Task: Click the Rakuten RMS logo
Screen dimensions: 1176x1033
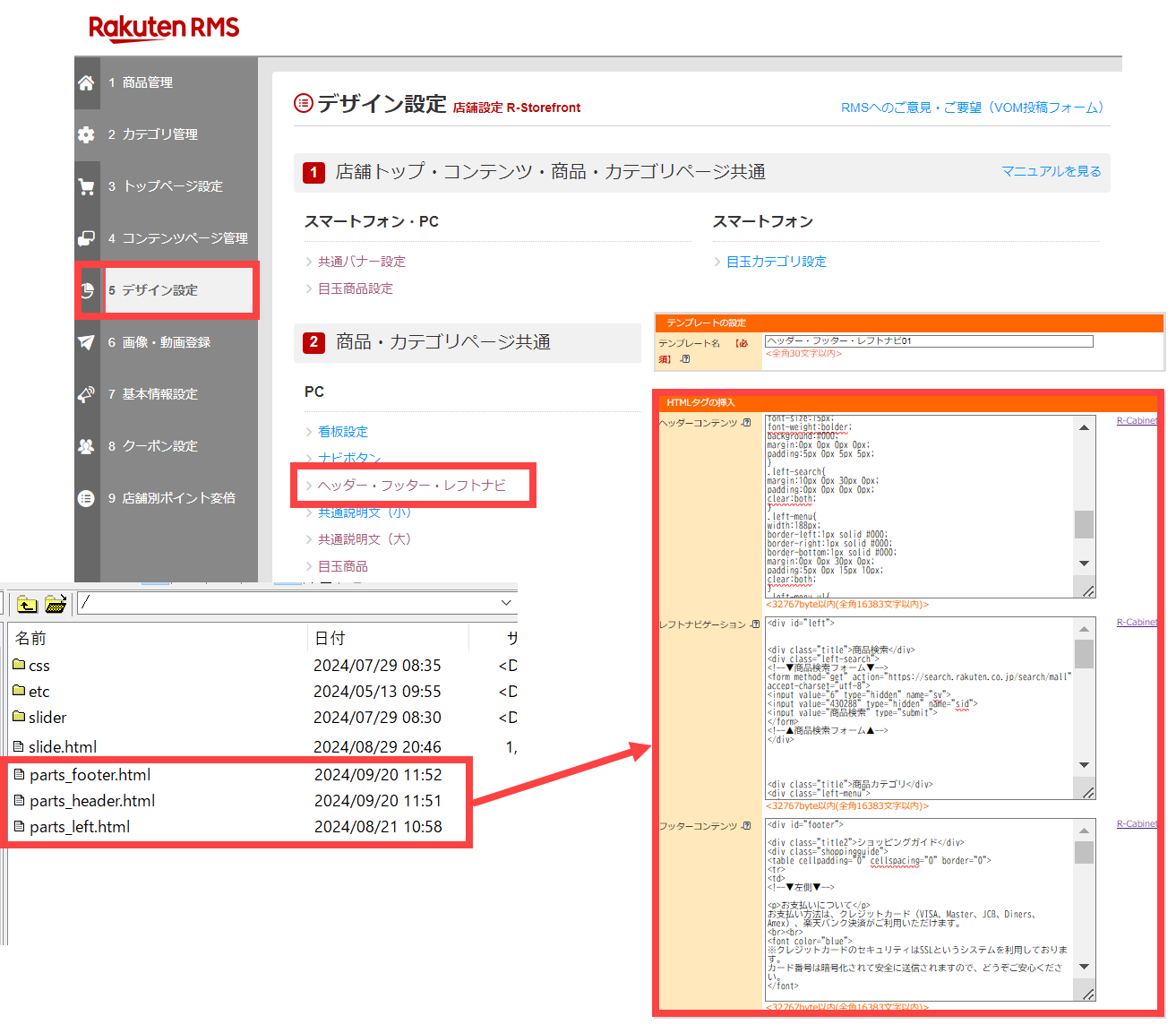Action: pyautogui.click(x=164, y=29)
